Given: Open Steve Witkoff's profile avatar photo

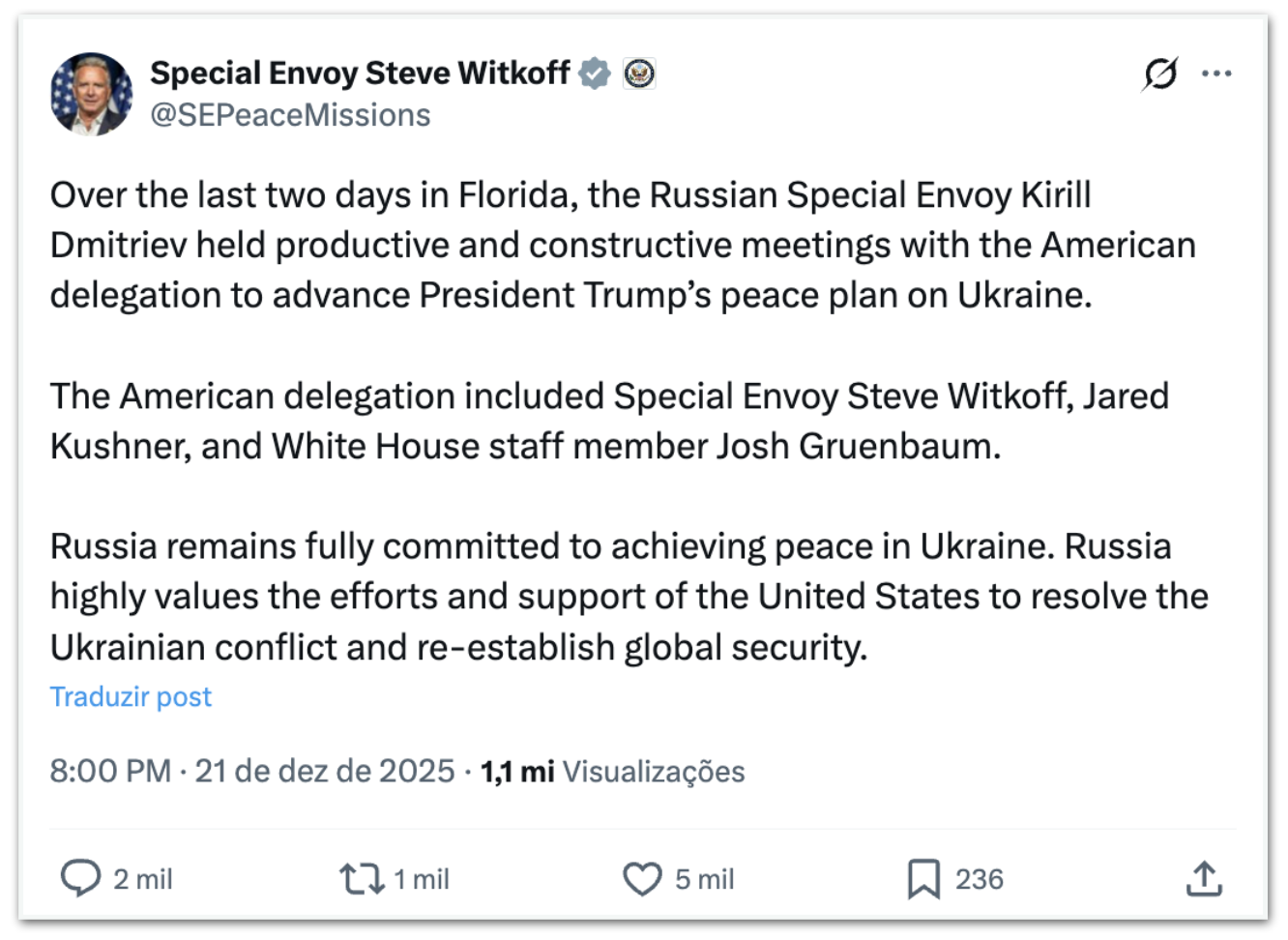Looking at the screenshot, I should [x=91, y=94].
